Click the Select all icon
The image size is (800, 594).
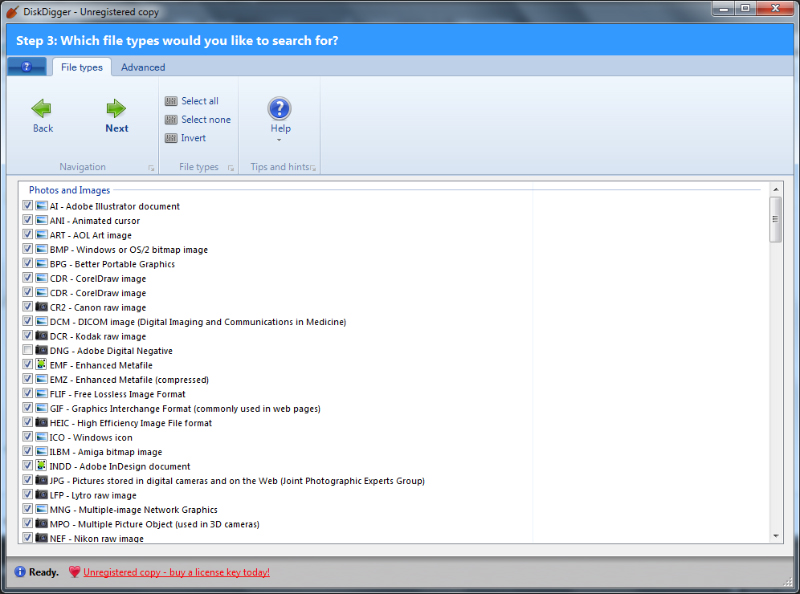click(171, 101)
